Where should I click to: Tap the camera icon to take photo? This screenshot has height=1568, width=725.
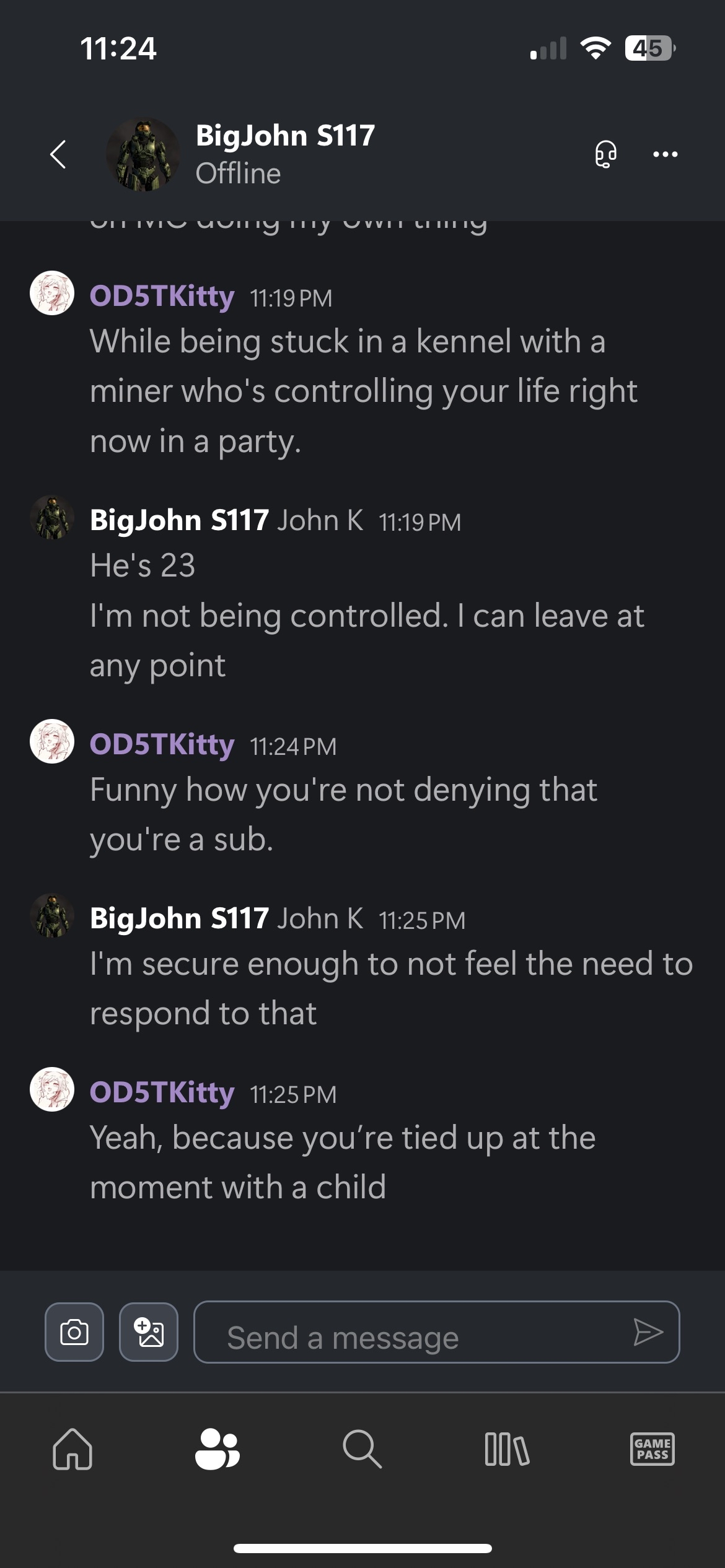pyautogui.click(x=74, y=1332)
